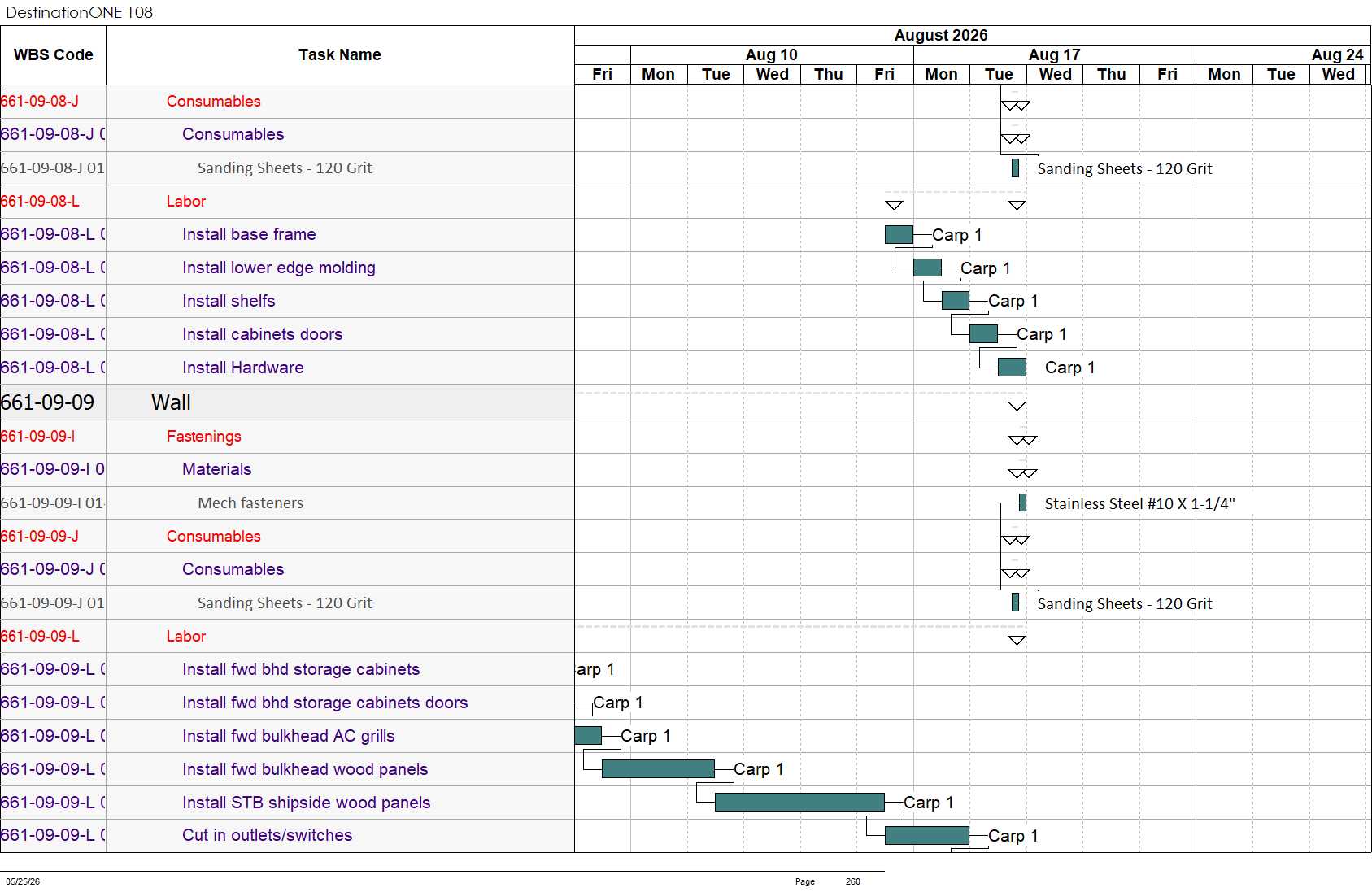Select the Install fwd bulkhead wood panels bar
Viewport: 1372px width, 892px height.
658,769
